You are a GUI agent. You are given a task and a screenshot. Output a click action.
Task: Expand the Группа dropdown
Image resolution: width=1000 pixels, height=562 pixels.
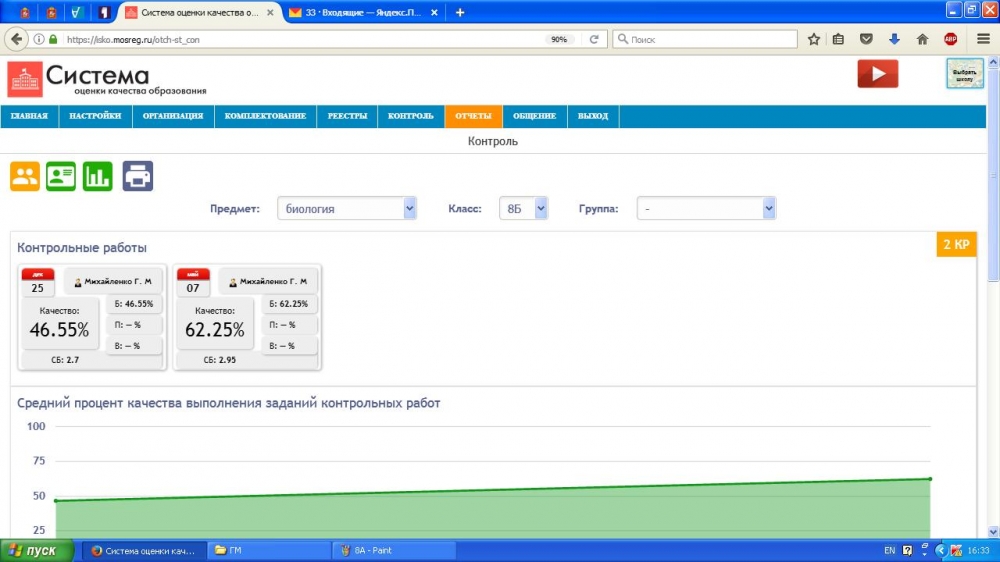706,209
